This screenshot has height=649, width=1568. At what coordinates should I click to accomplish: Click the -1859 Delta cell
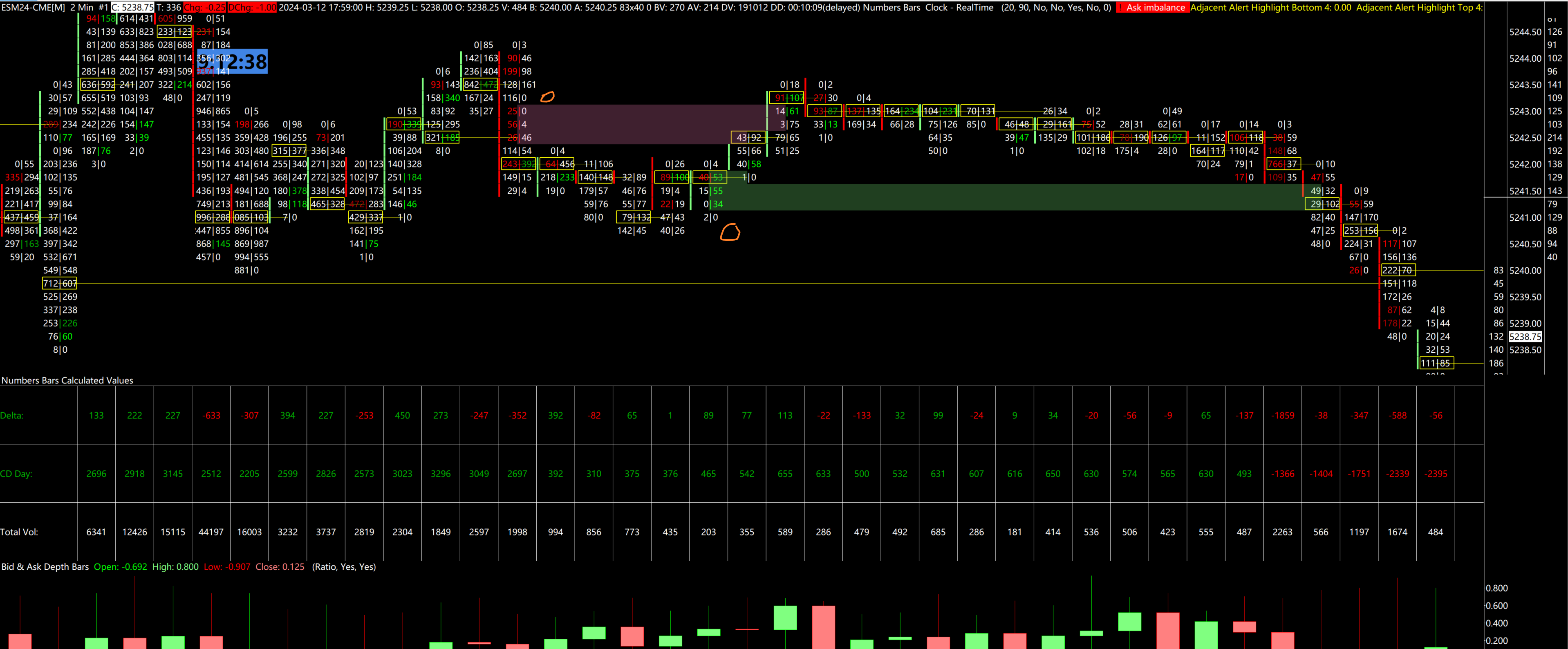coord(1283,415)
